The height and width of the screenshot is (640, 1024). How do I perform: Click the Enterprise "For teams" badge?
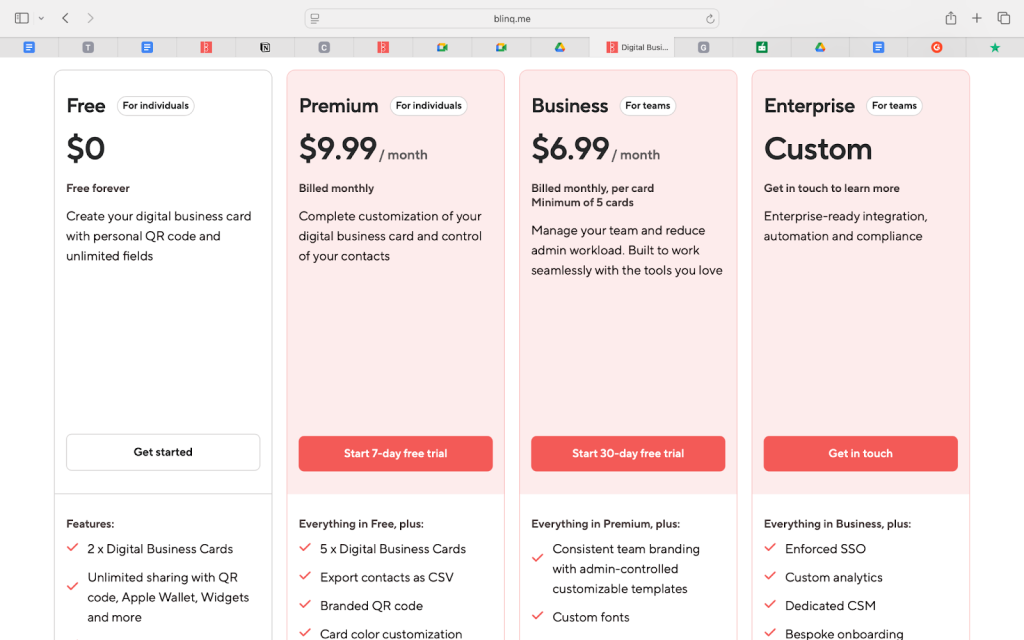[894, 106]
